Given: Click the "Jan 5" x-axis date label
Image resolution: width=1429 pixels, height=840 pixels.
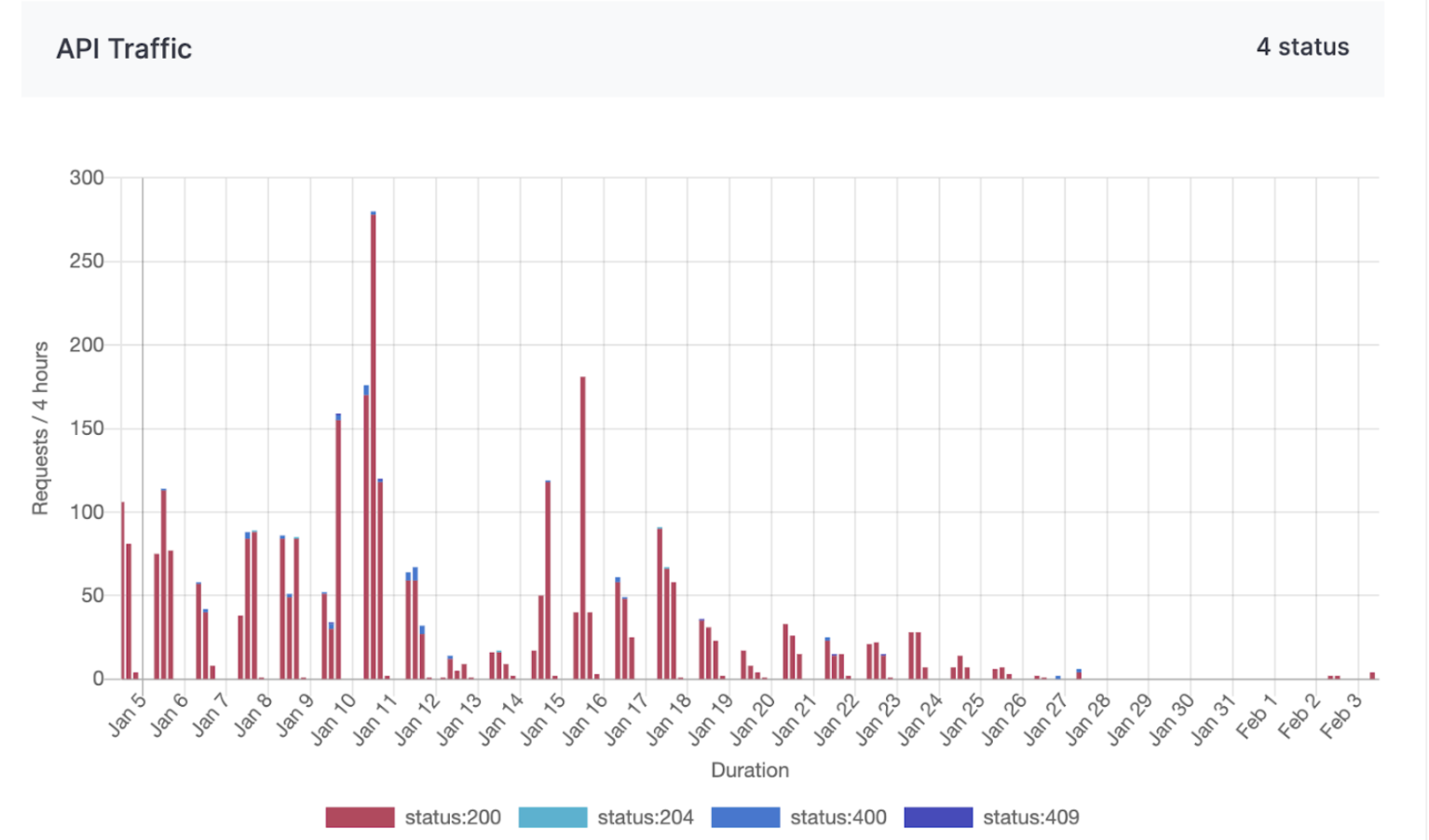Looking at the screenshot, I should 128,714.
